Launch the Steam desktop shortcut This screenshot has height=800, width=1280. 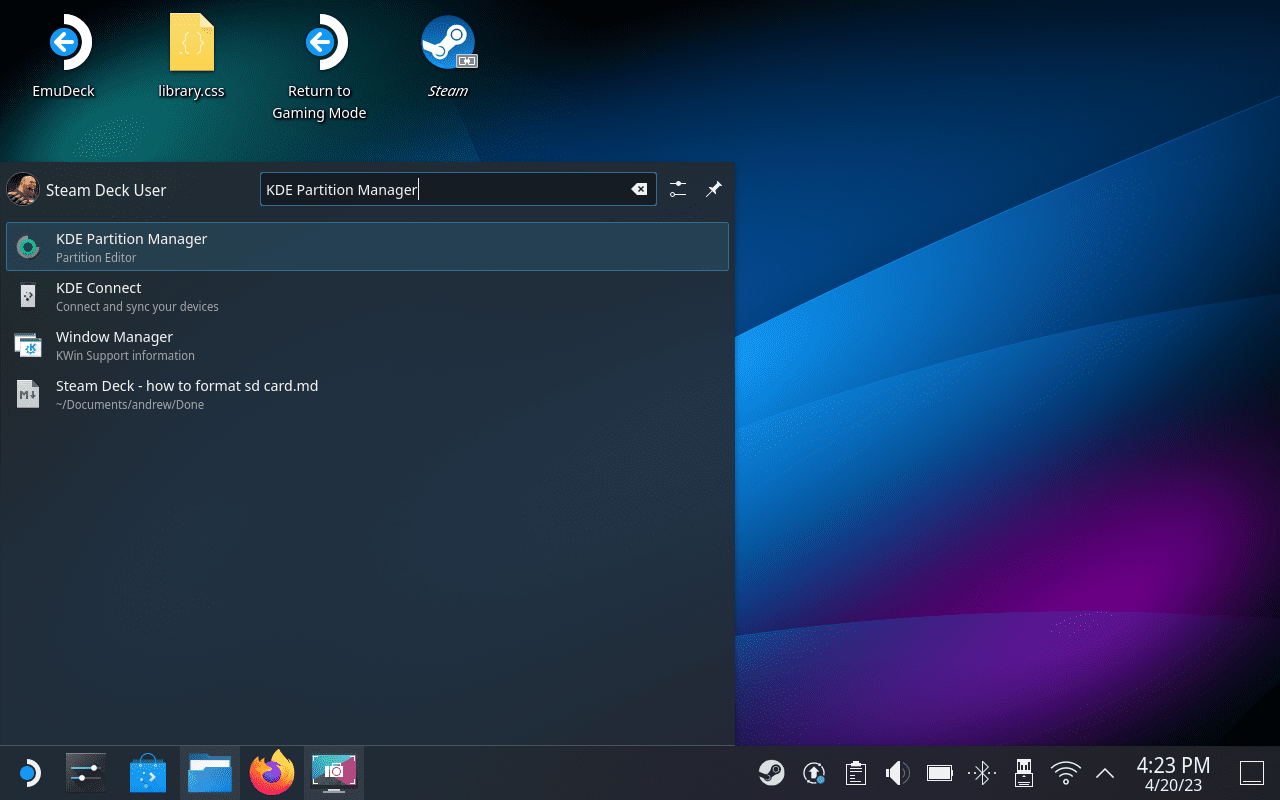[447, 57]
